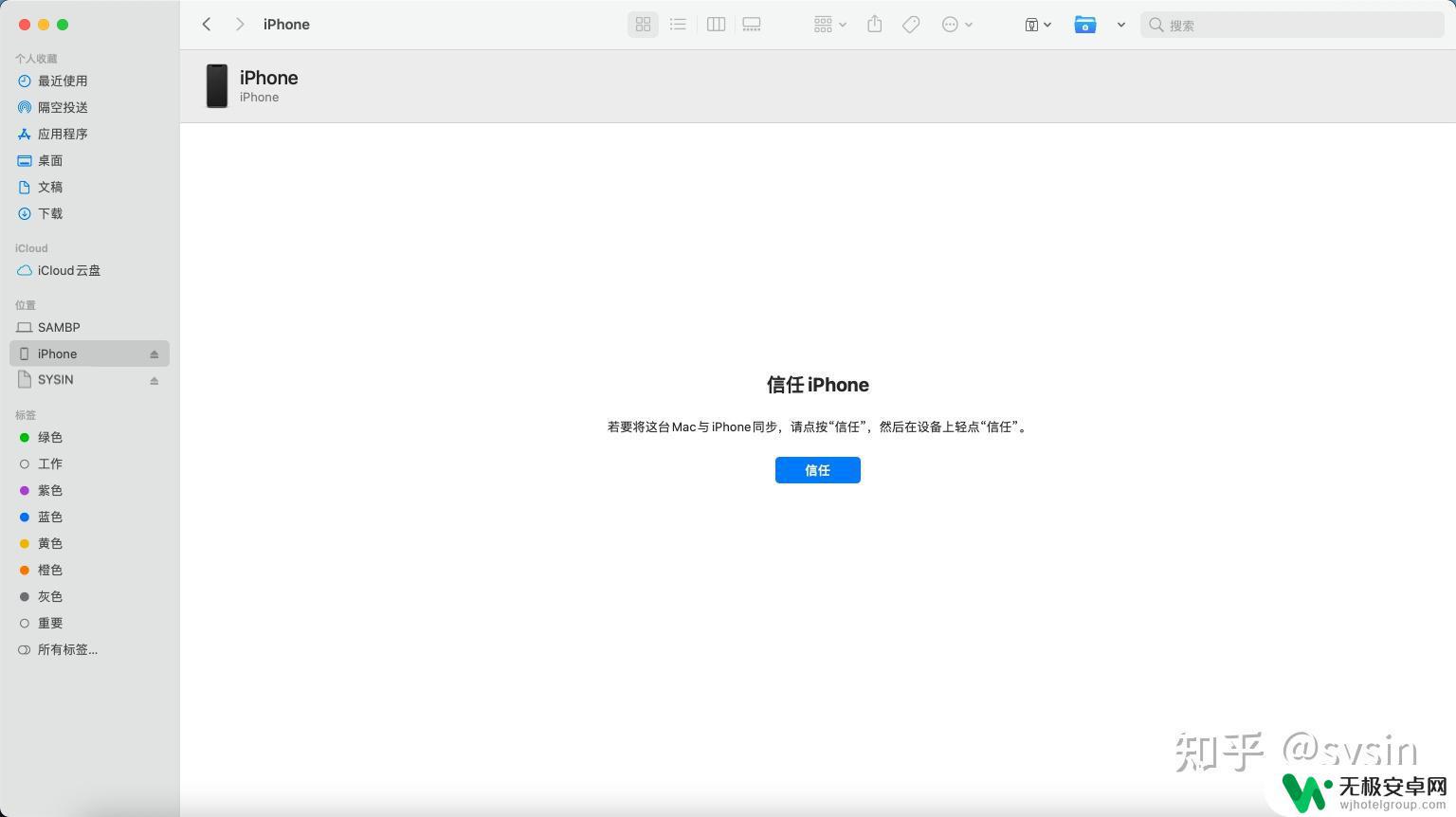The image size is (1456, 817).
Task: Select SYSIN volume in sidebar
Action: (x=89, y=380)
